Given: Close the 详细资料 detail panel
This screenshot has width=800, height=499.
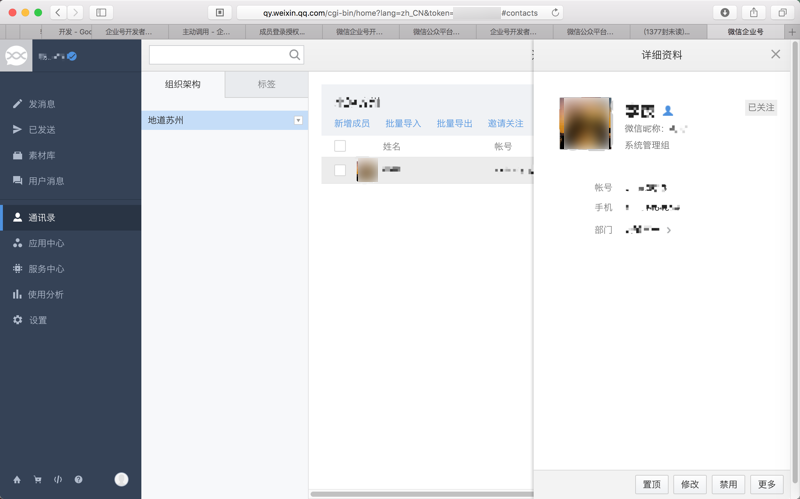Looking at the screenshot, I should [x=776, y=54].
